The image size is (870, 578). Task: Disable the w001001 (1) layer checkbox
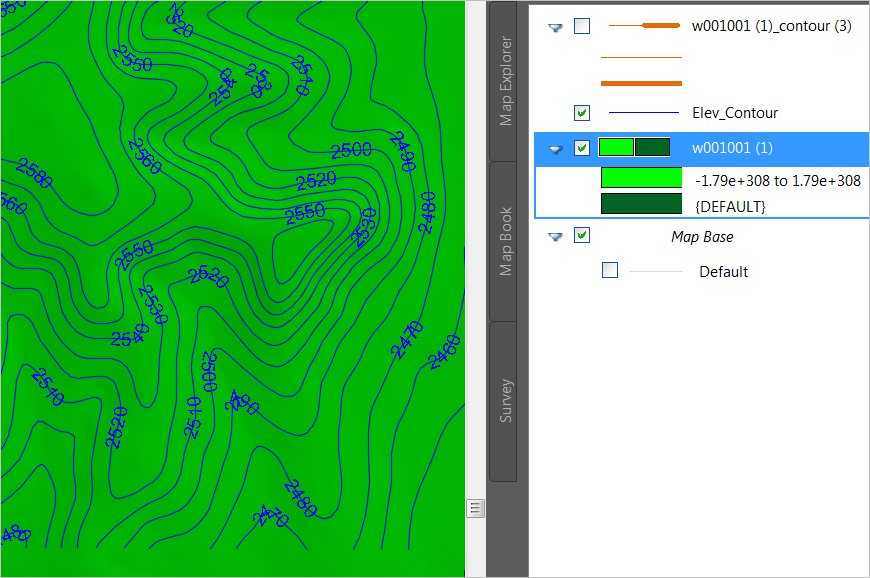coord(582,147)
